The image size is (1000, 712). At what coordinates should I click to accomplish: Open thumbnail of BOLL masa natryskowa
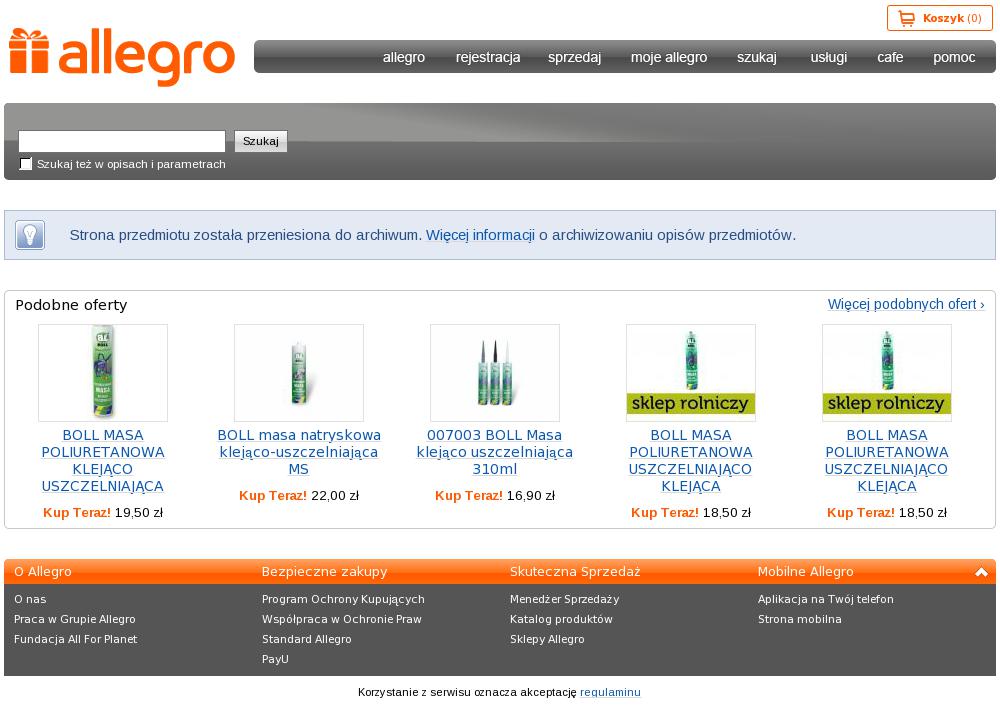pos(298,373)
